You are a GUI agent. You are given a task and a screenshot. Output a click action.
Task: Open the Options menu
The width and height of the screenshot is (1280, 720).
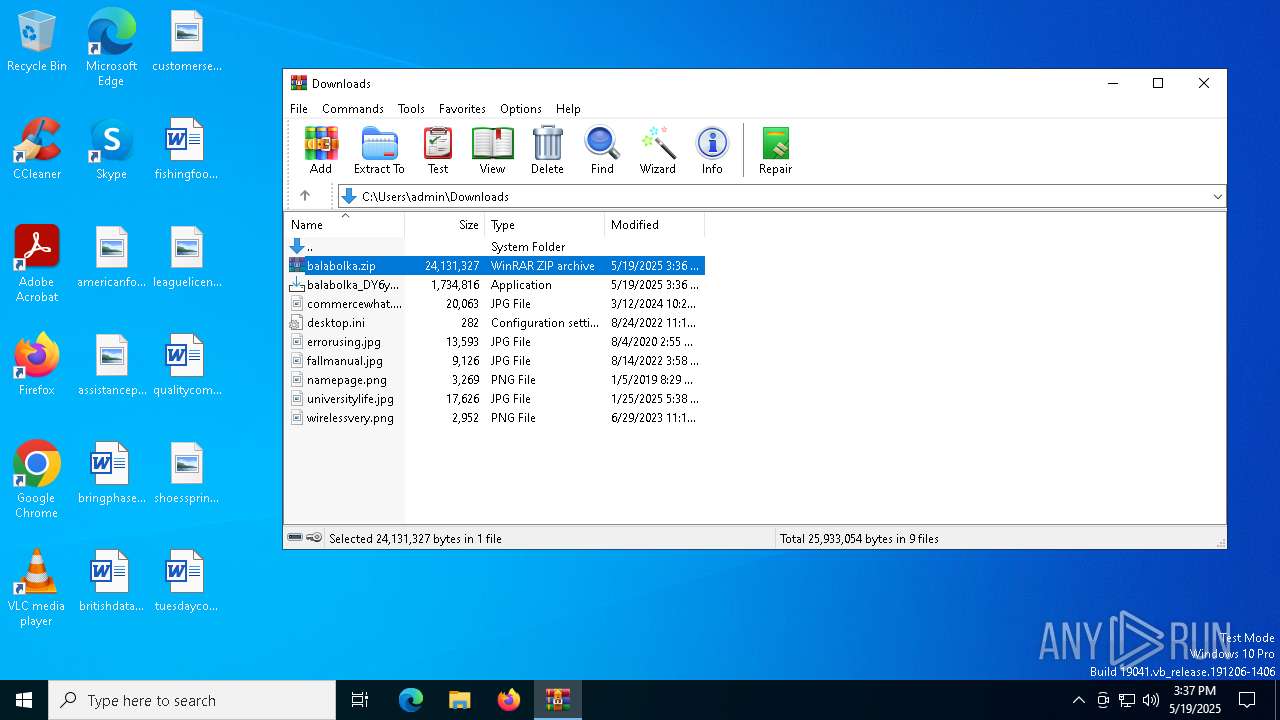[521, 108]
